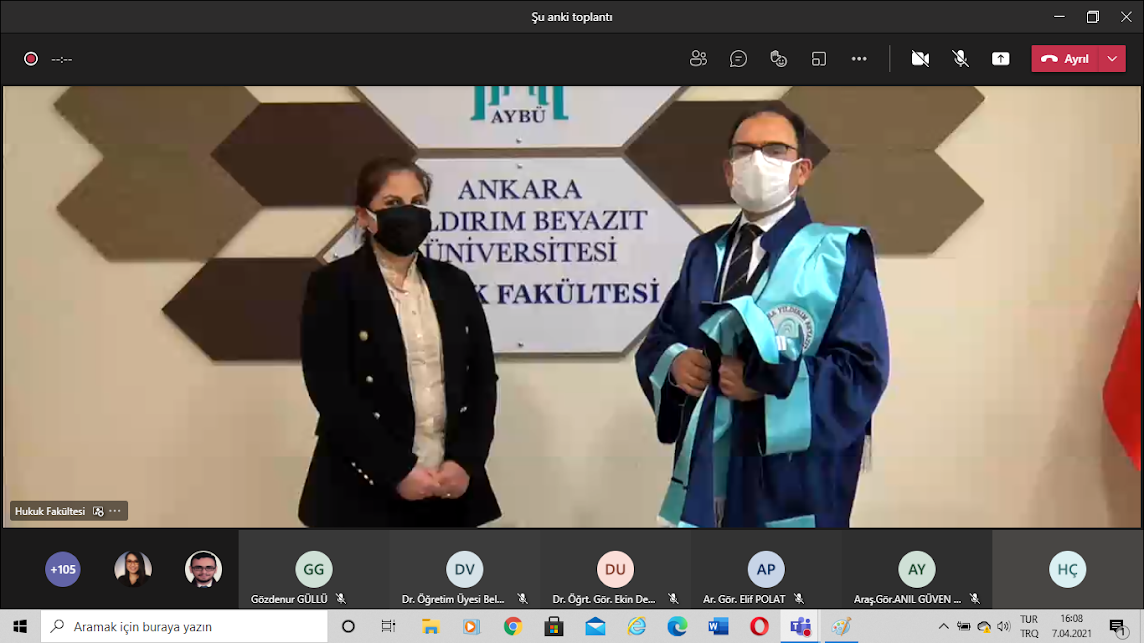Click the recording indicator dot
Image resolution: width=1144 pixels, height=643 pixels.
[31, 59]
